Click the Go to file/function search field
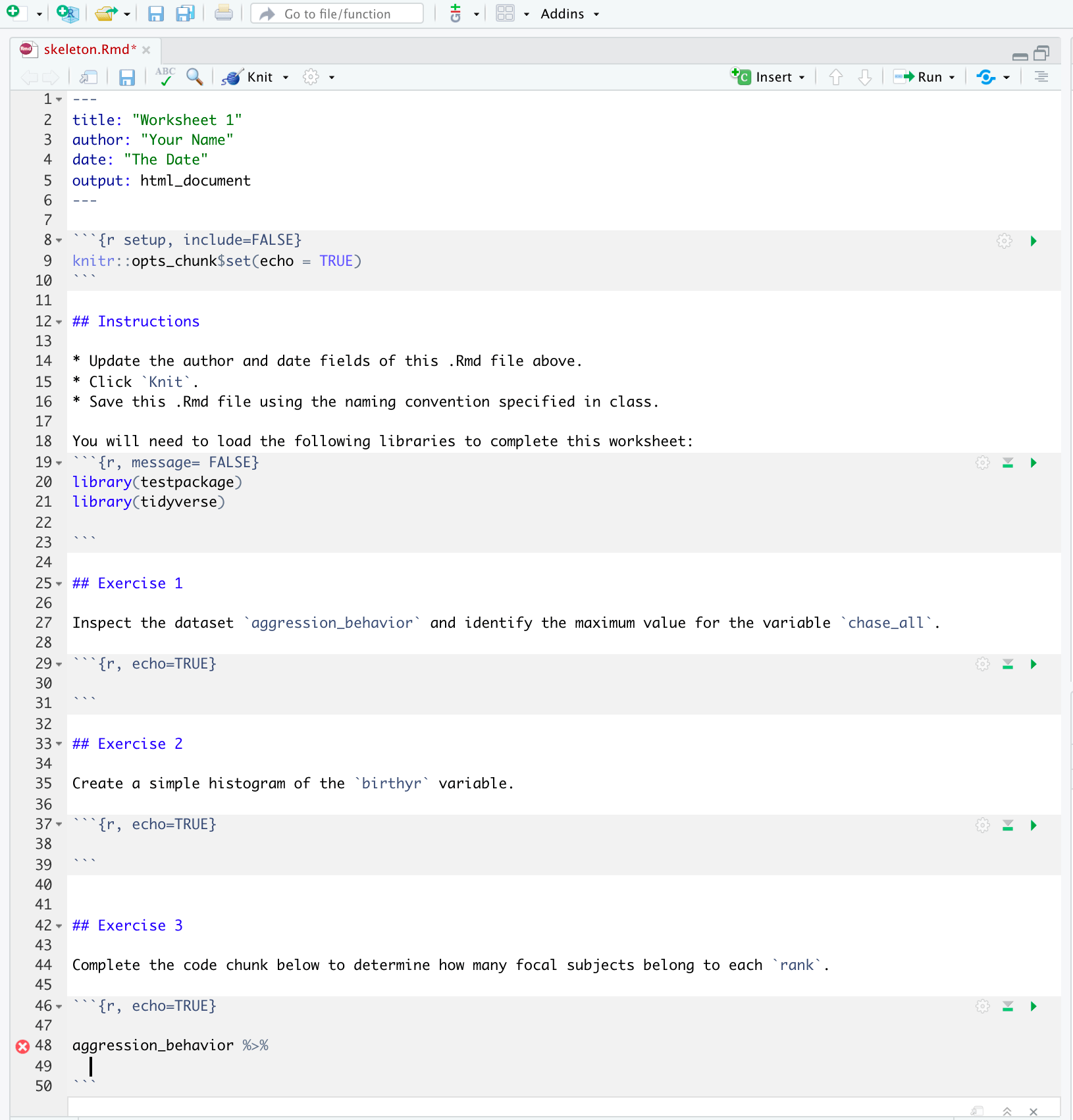1073x1120 pixels. [337, 14]
